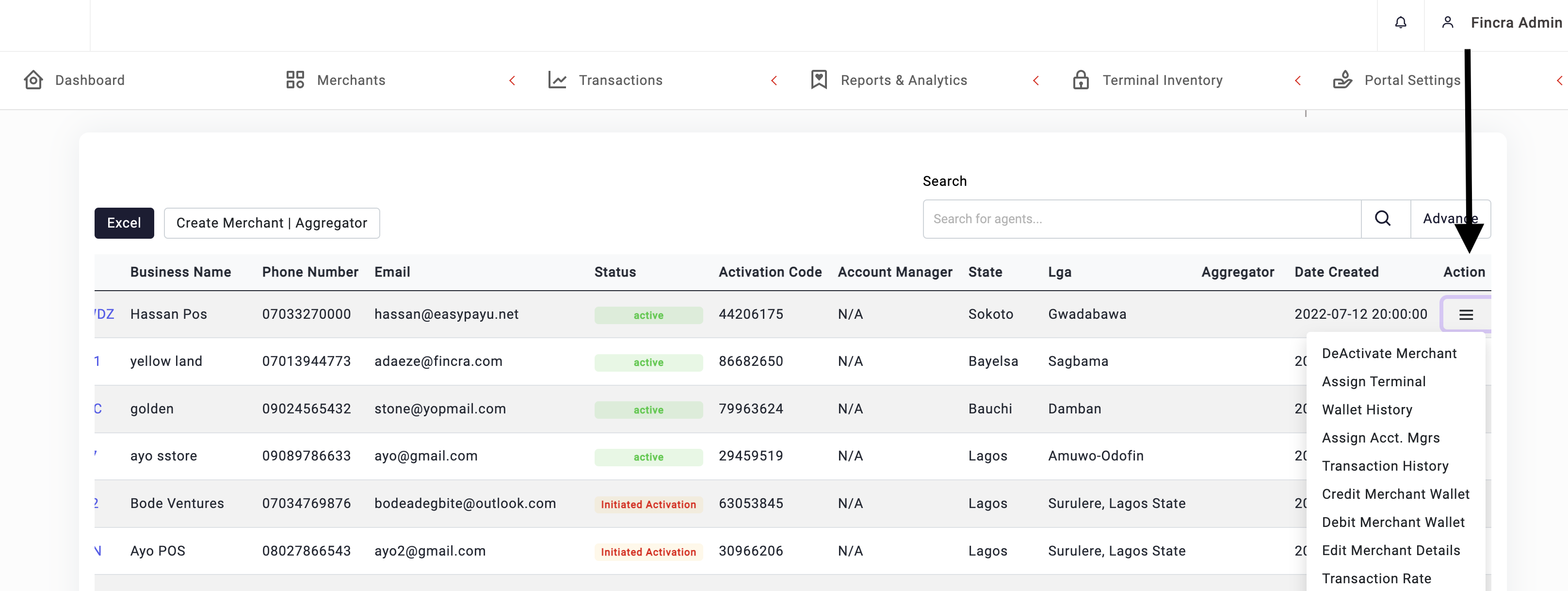The height and width of the screenshot is (591, 1568).
Task: Click activation code 44206175
Action: [x=750, y=314]
